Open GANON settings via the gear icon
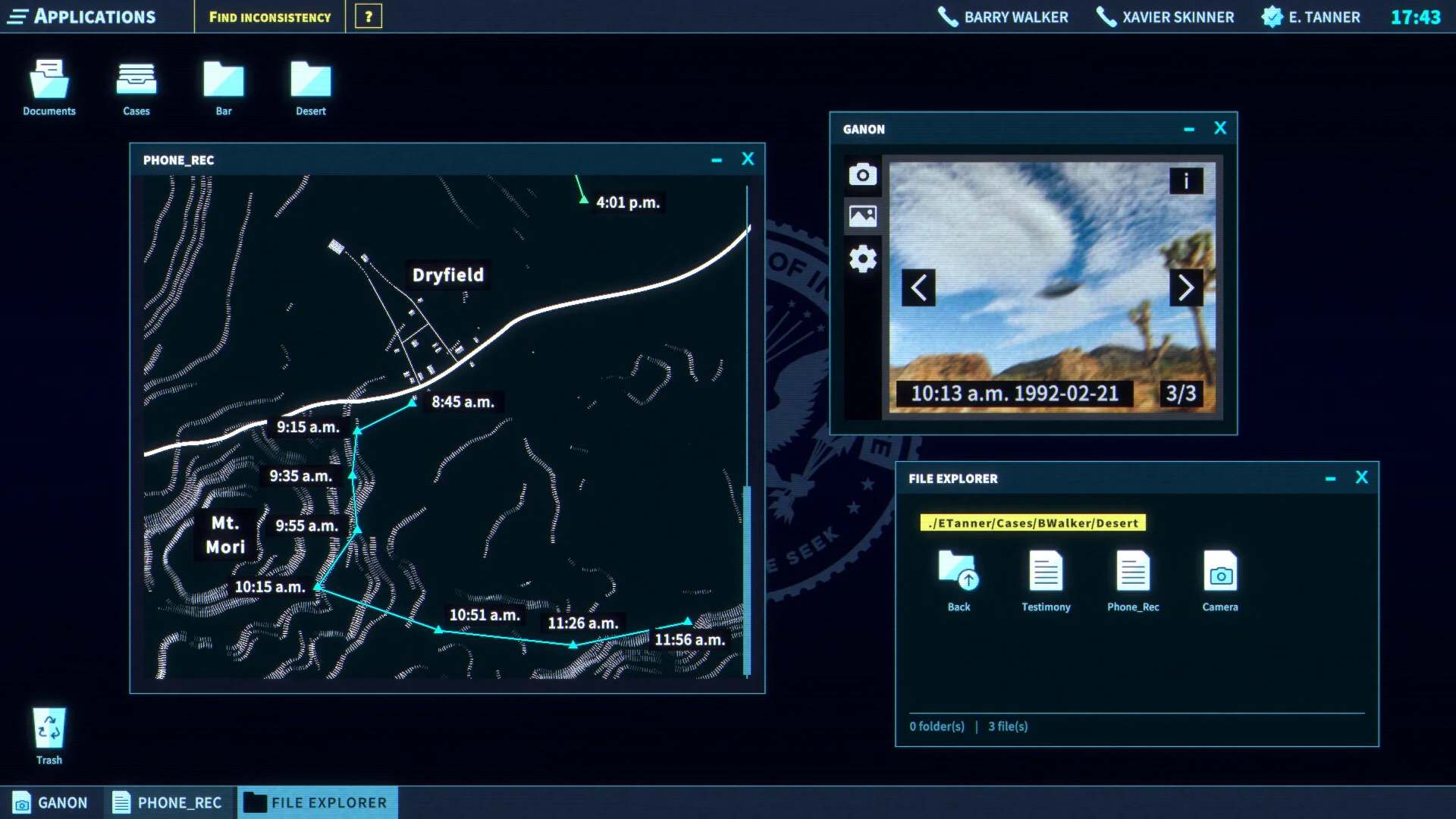Image resolution: width=1456 pixels, height=819 pixels. pyautogui.click(x=862, y=259)
